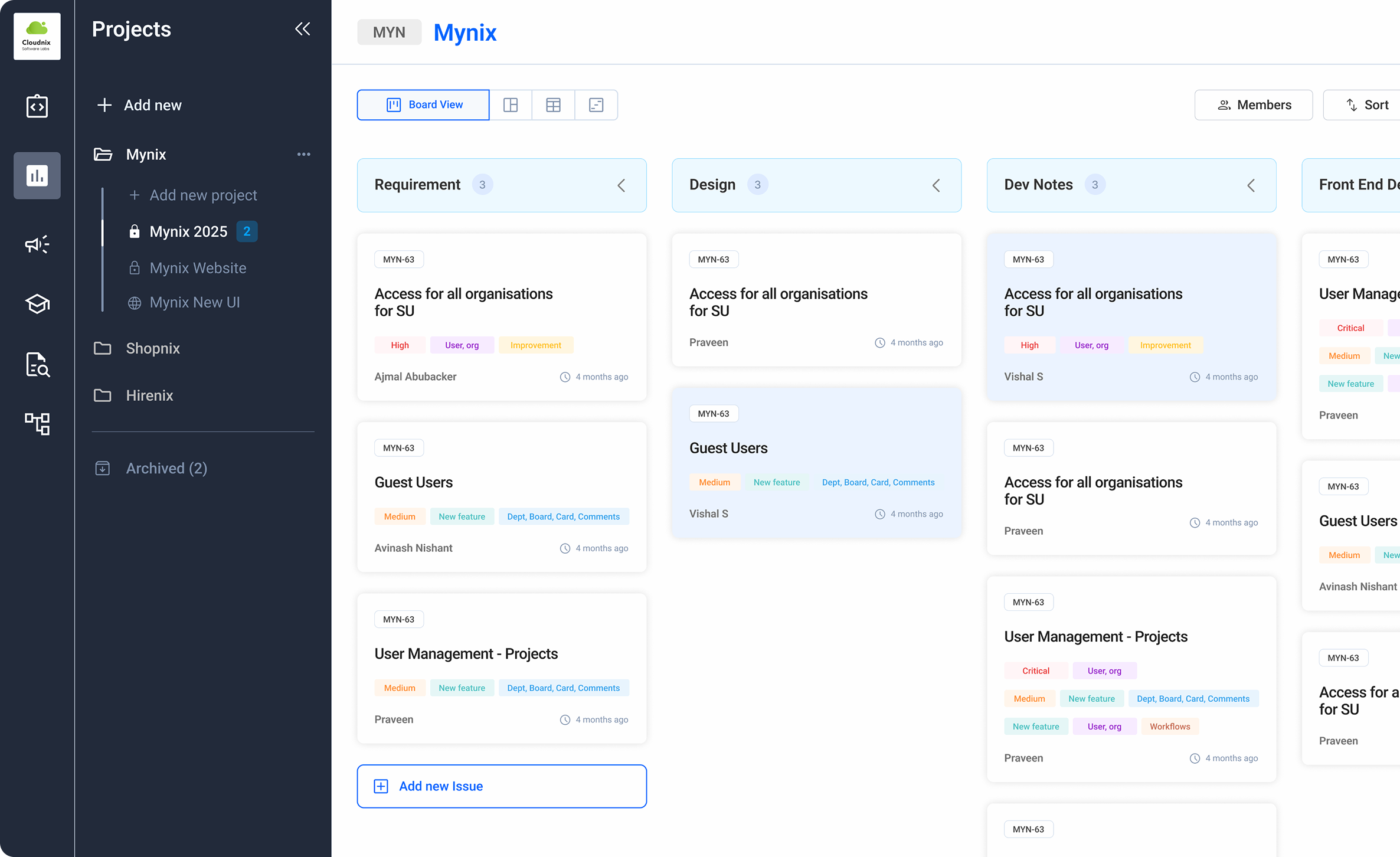Screen dimensions: 1400x857
Task: Click the Dev Notes column count badge
Action: [x=1095, y=185]
